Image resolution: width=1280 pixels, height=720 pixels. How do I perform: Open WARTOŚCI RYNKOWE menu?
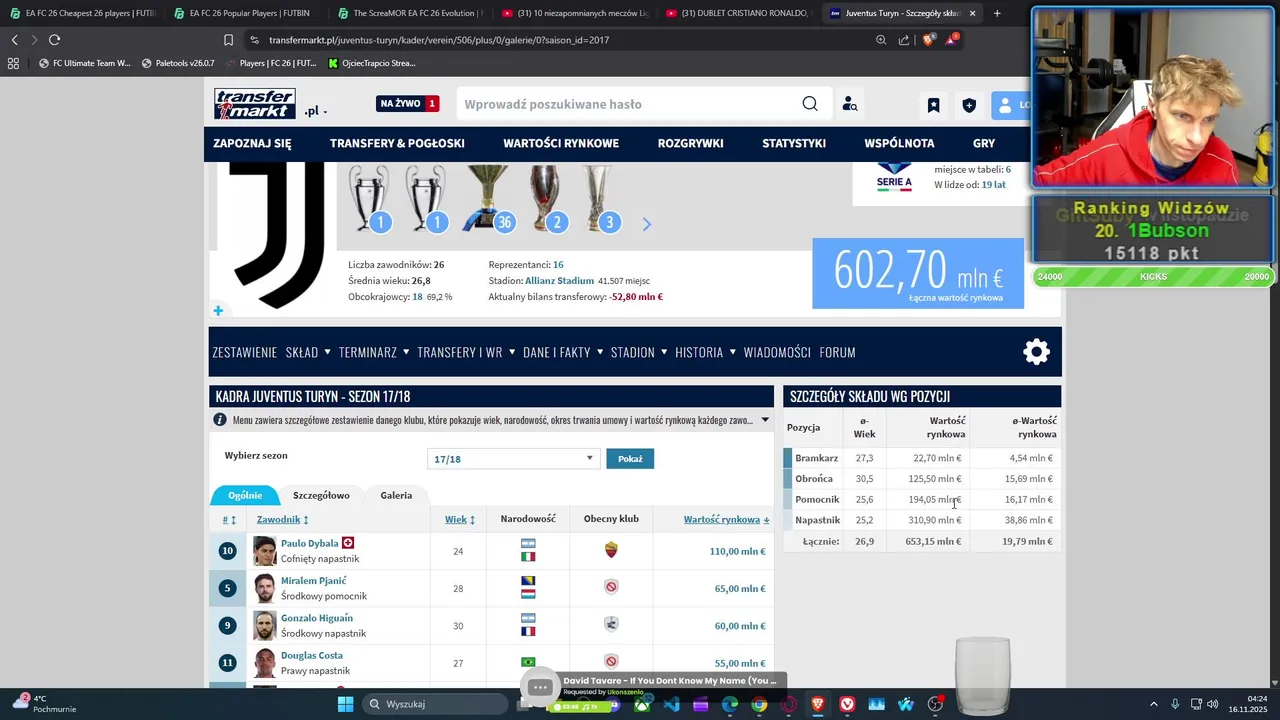[x=561, y=143]
